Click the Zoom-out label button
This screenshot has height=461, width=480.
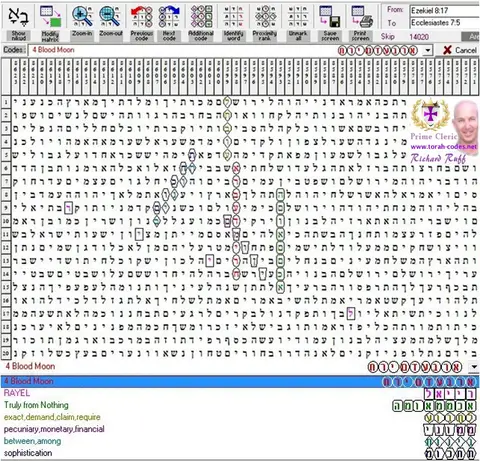tap(111, 34)
